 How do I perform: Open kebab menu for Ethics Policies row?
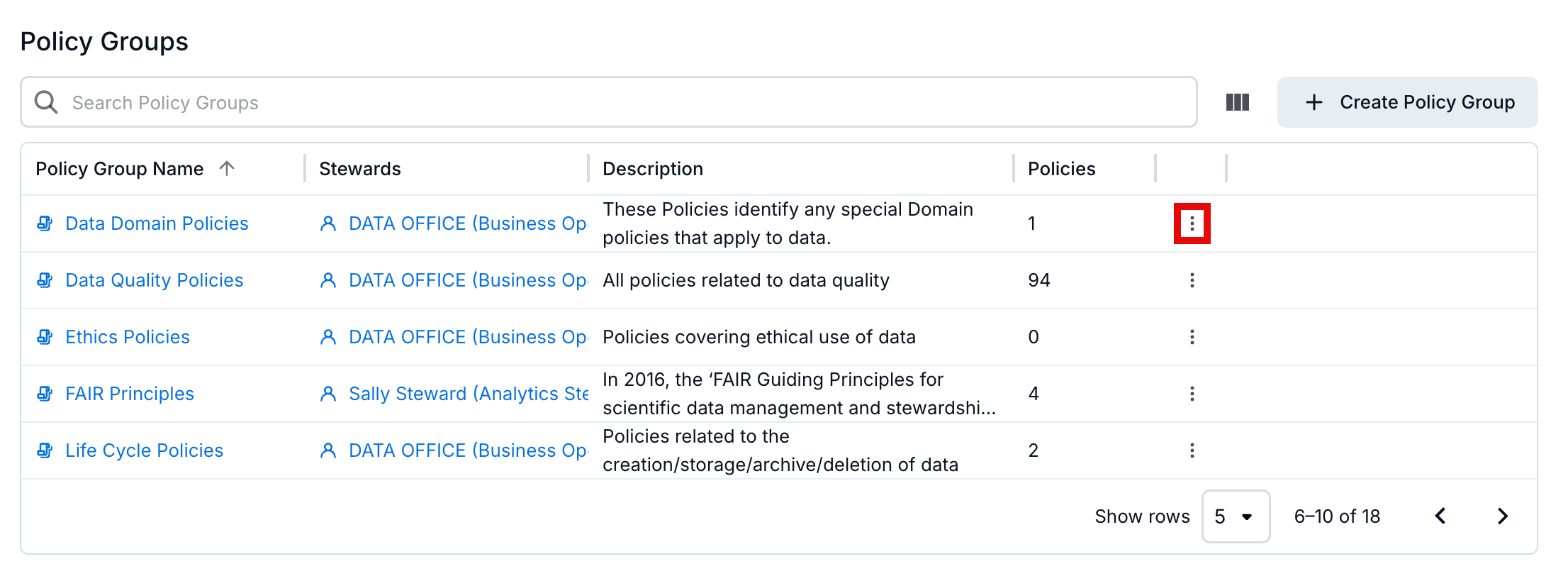coord(1192,337)
